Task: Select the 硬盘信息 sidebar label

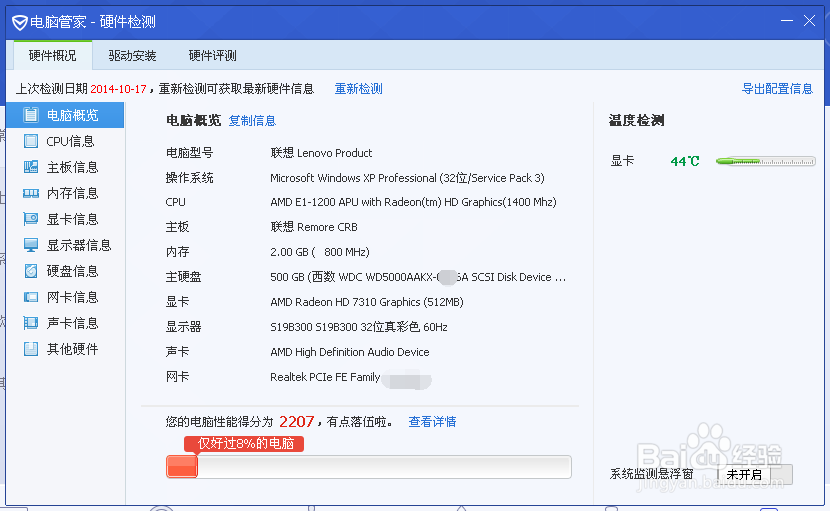Action: point(73,271)
